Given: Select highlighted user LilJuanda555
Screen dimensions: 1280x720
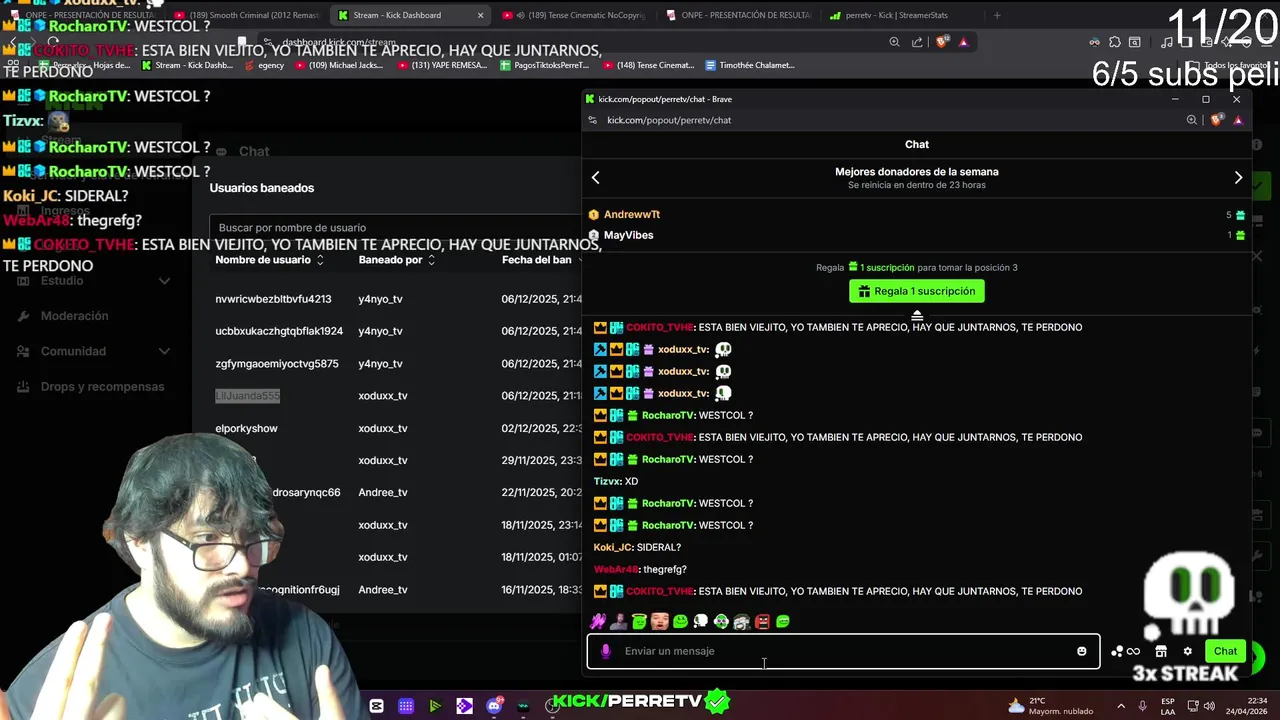Looking at the screenshot, I should 247,396.
